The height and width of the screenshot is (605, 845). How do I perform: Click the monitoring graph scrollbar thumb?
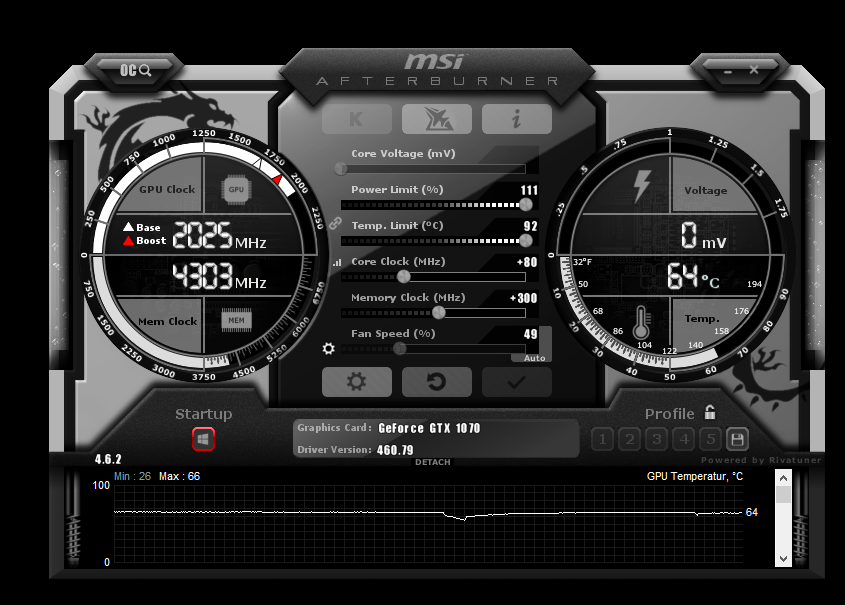[784, 495]
